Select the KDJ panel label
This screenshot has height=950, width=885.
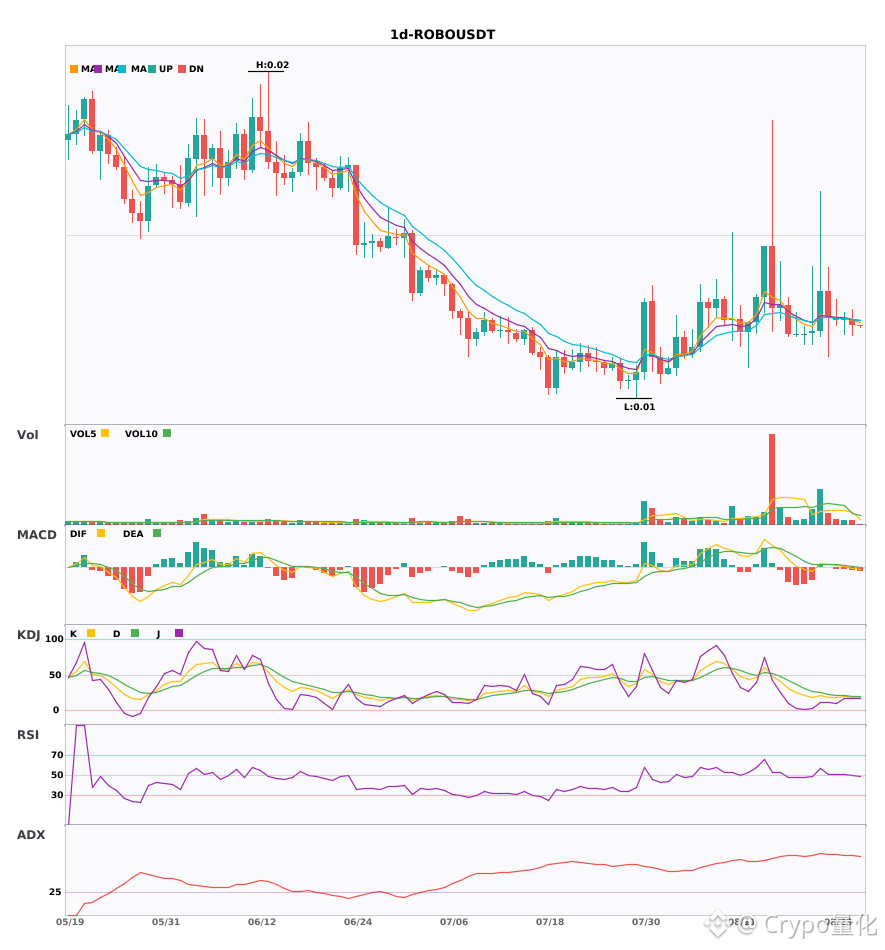click(28, 635)
